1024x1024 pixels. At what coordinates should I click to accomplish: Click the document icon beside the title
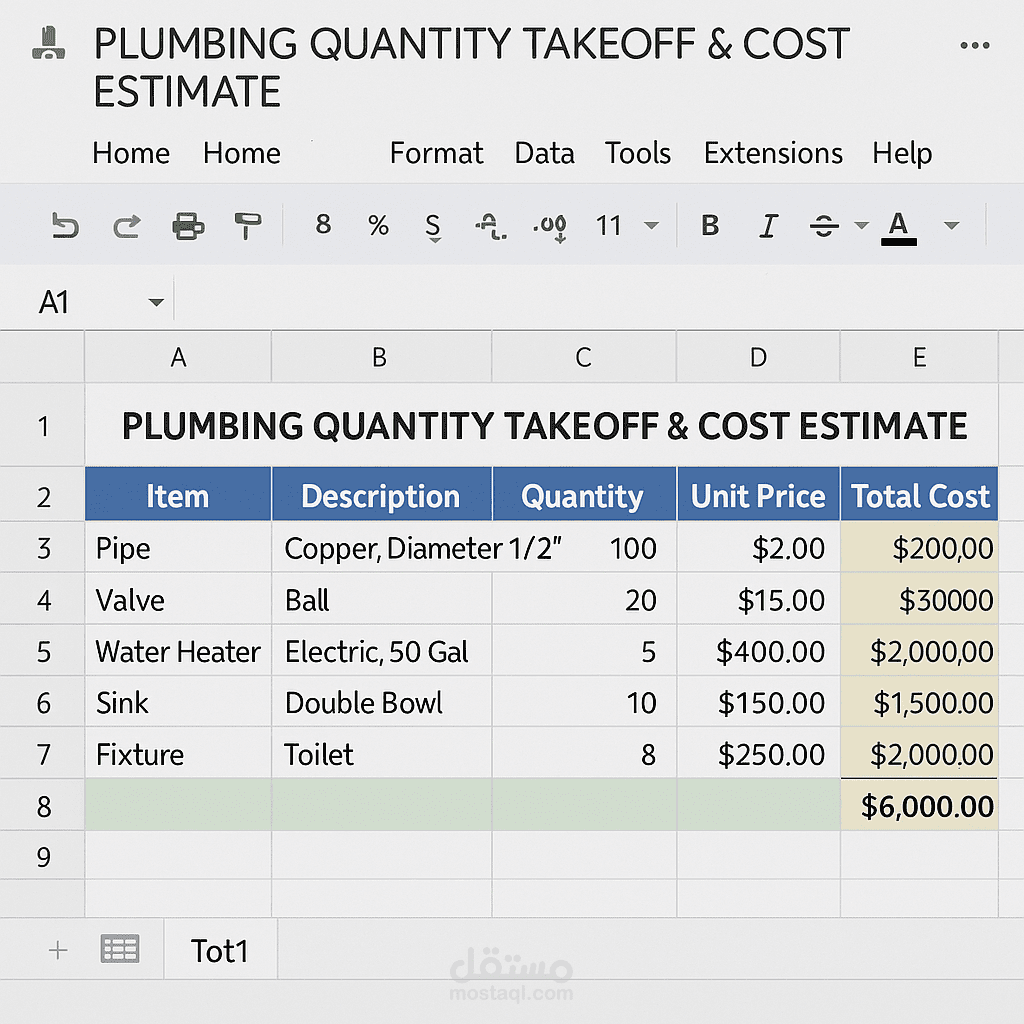(48, 43)
